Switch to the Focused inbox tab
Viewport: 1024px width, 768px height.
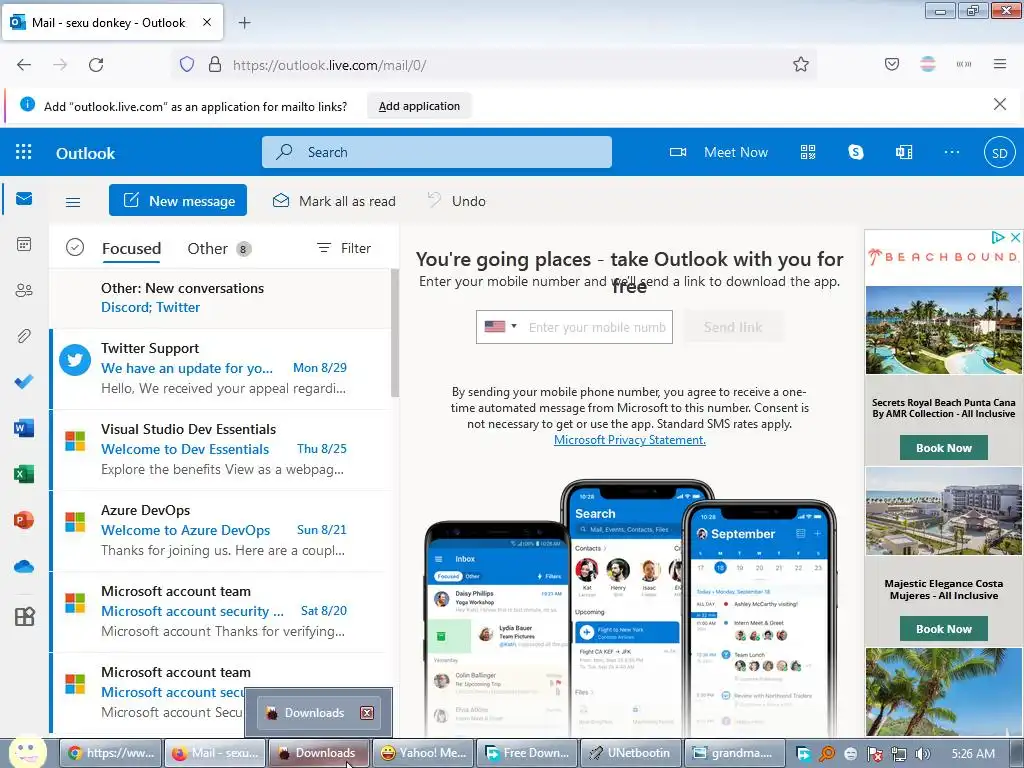pyautogui.click(x=131, y=248)
